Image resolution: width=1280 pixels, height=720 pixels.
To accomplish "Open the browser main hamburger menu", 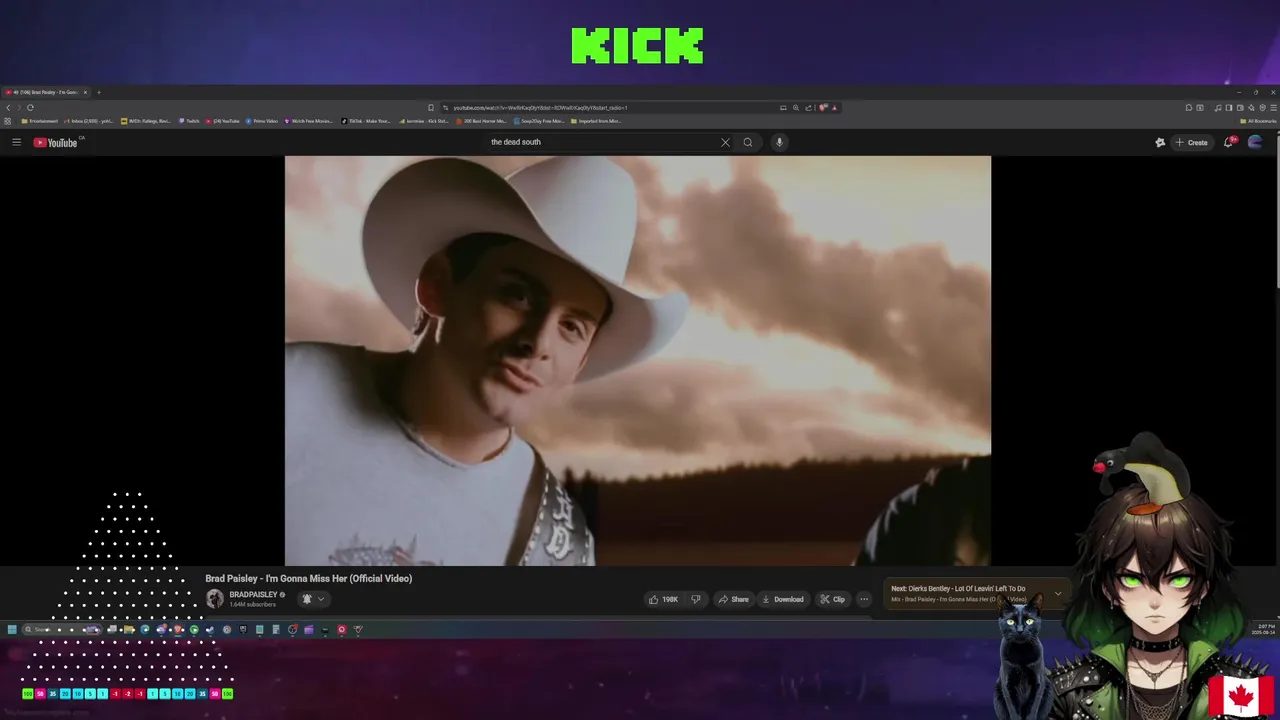I will [1273, 108].
